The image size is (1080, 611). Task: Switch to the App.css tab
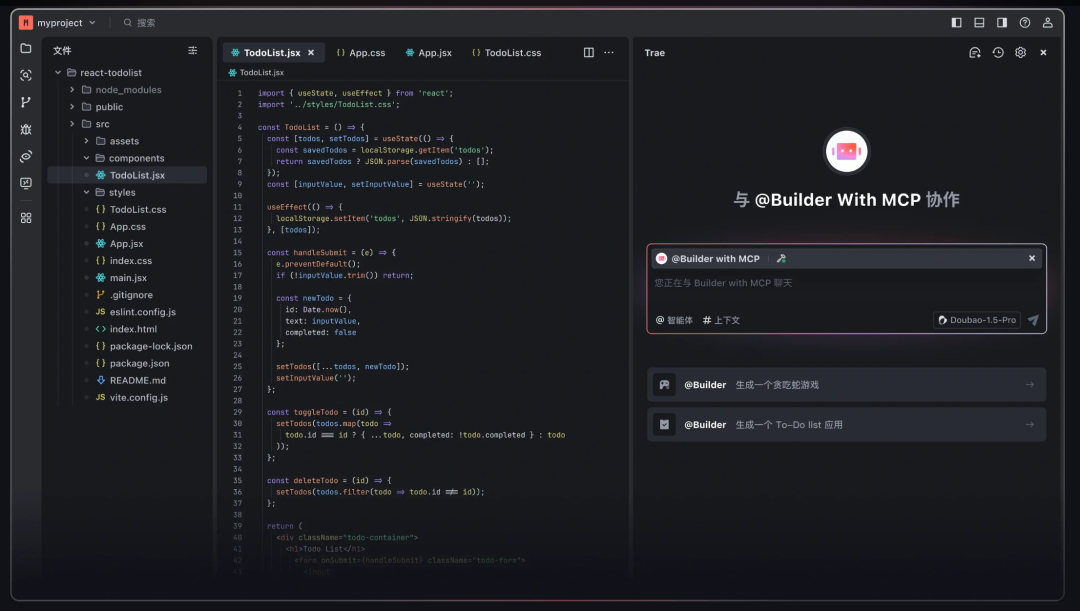[361, 52]
